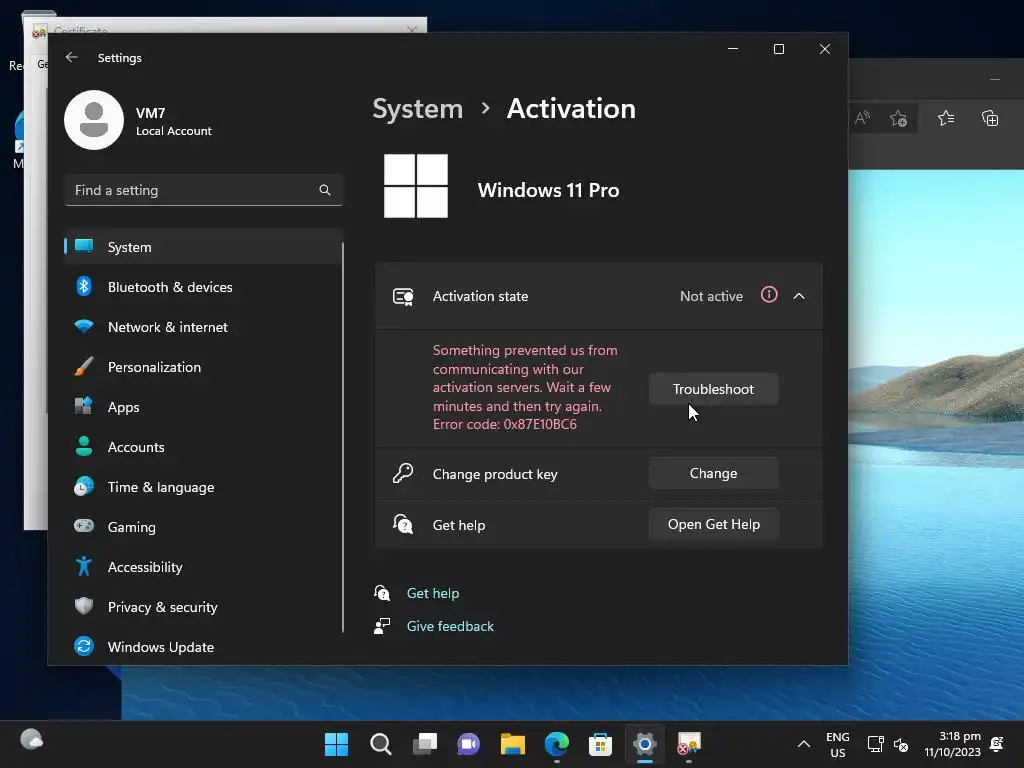
Task: Click the Troubleshoot button
Action: (x=713, y=389)
